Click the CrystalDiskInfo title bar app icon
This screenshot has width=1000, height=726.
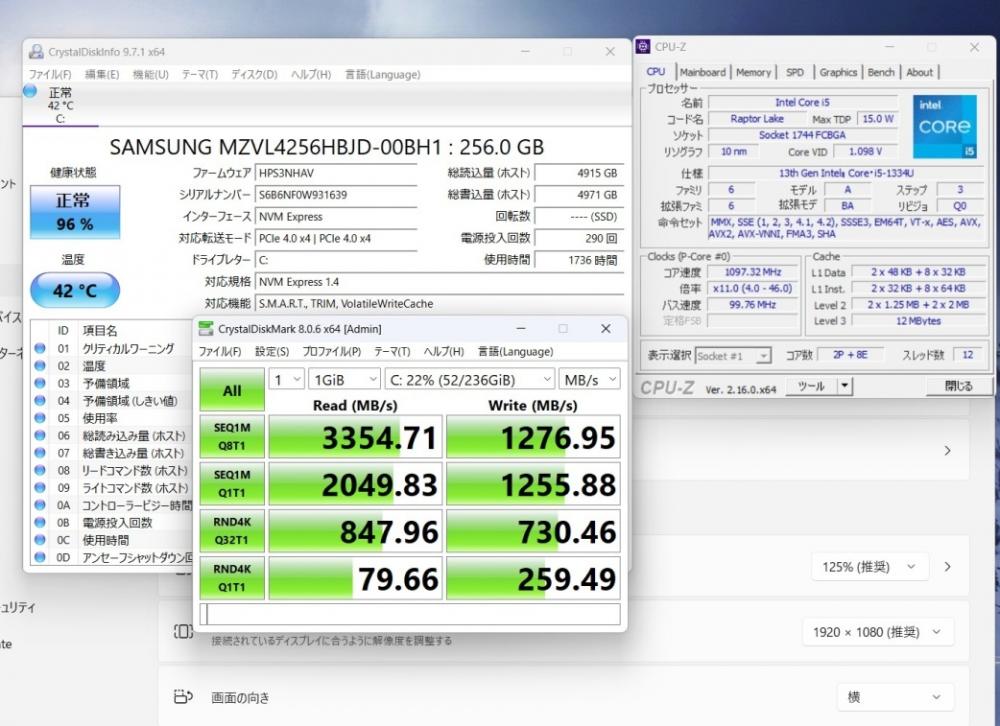pos(36,52)
